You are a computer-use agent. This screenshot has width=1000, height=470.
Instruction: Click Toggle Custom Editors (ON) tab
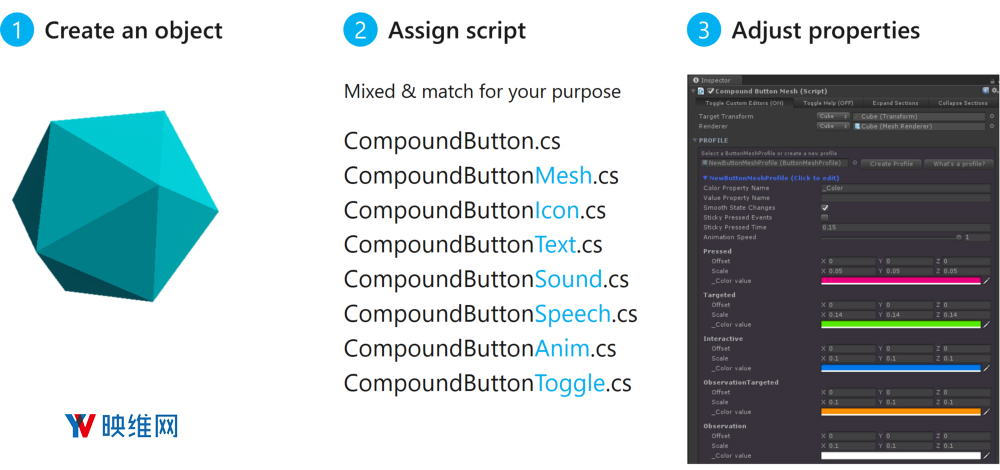[x=743, y=103]
